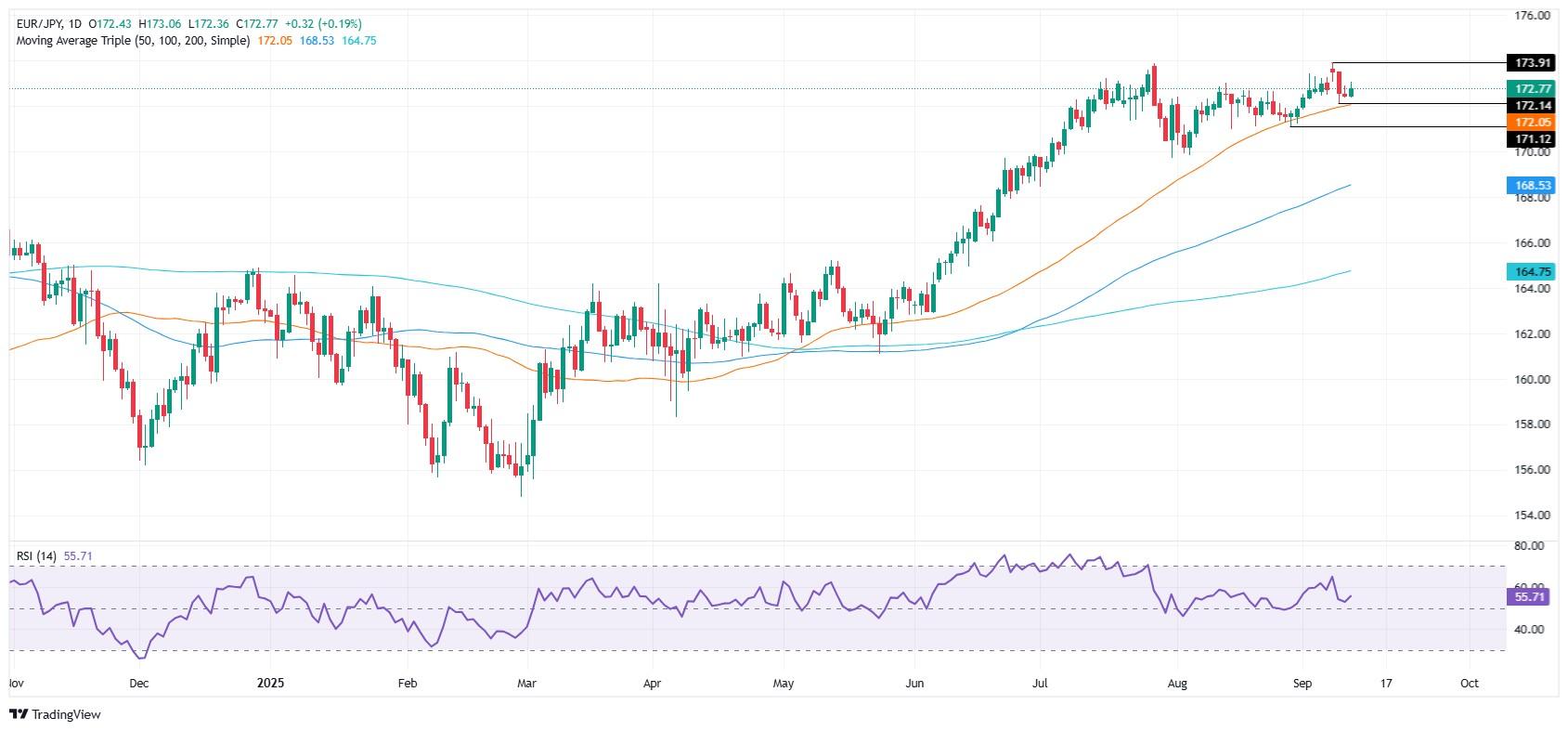Click the 2025 label on time axis
1568x731 pixels.
point(268,683)
